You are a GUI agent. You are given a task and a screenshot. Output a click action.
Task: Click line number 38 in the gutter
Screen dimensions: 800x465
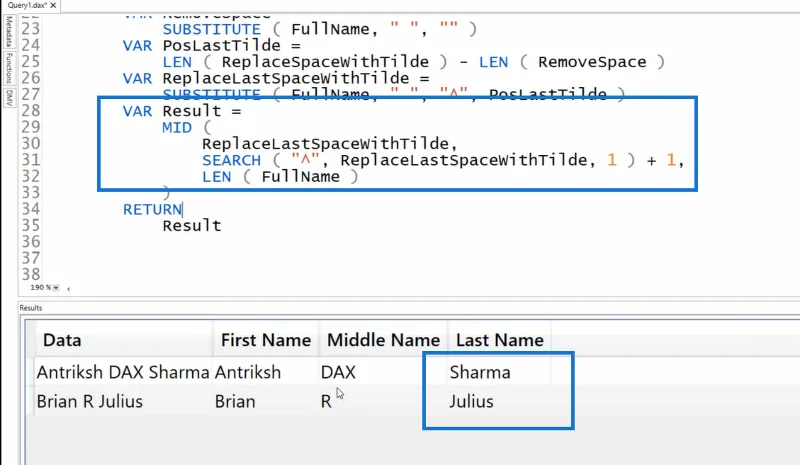[x=31, y=274]
